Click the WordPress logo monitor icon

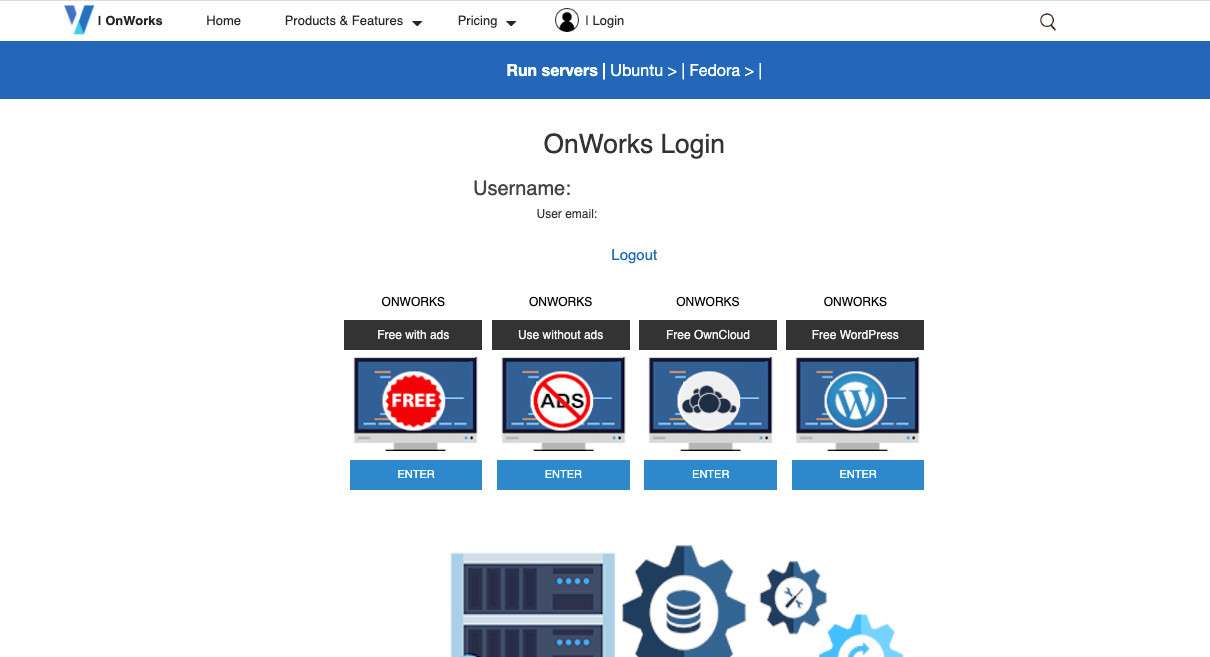point(856,398)
